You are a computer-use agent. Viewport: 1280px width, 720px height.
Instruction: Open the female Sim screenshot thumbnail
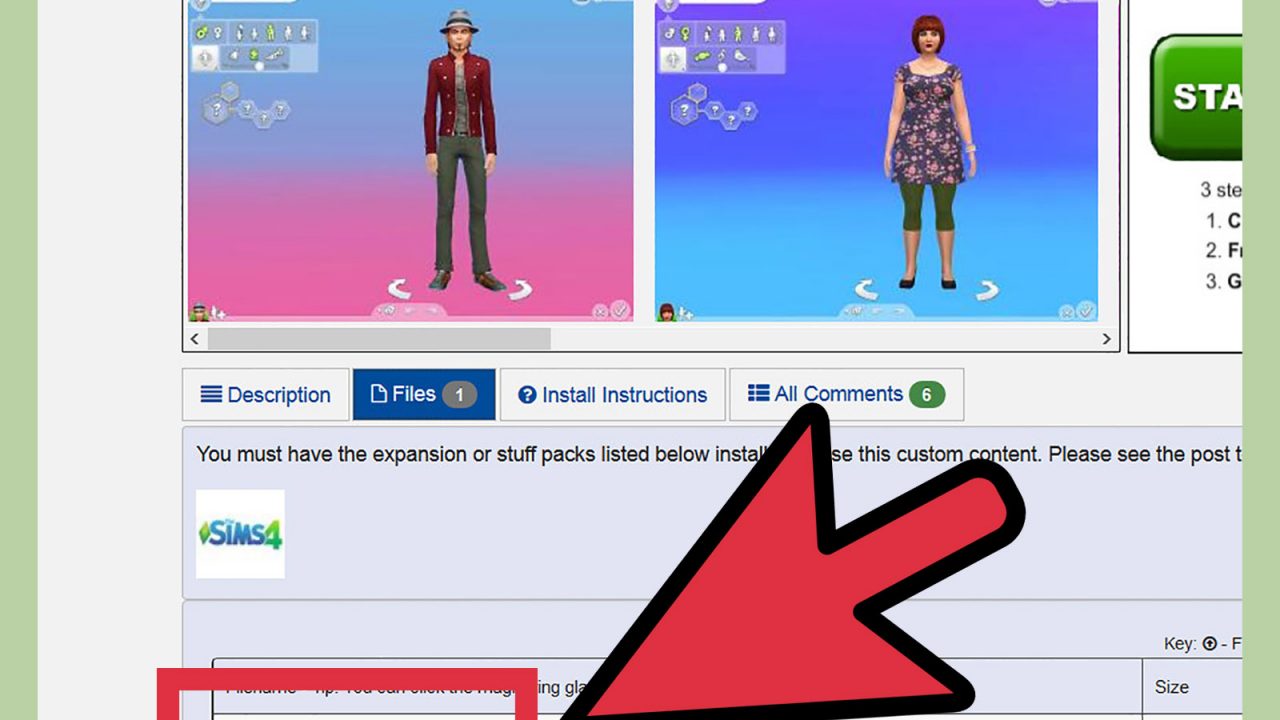coord(876,160)
